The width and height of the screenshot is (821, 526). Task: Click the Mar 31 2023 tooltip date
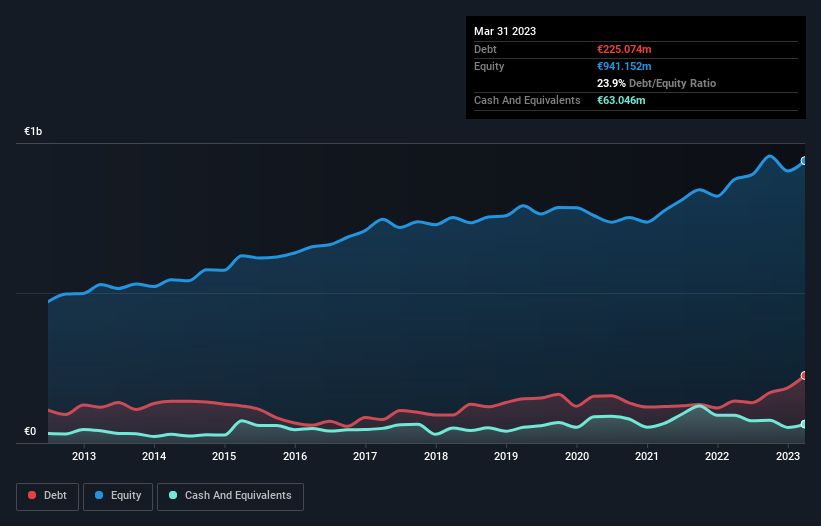click(505, 31)
